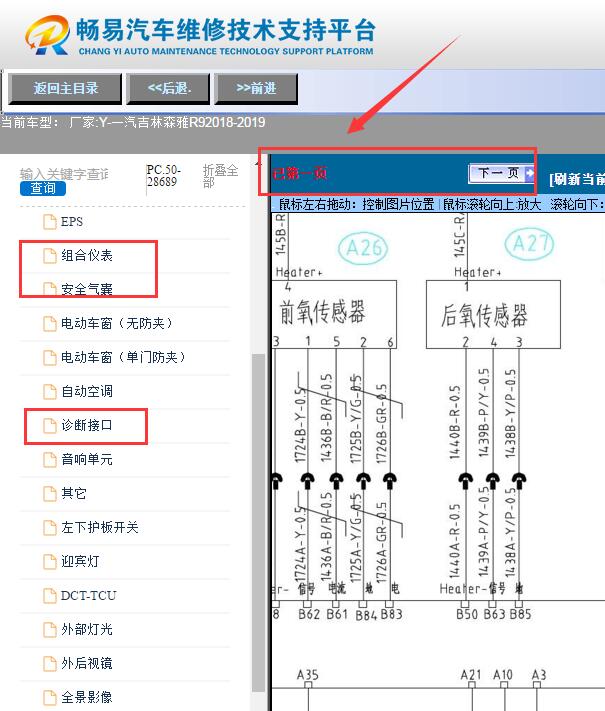
Task: Click the document icon beside 电动车窗（无防夹）
Action: [x=49, y=323]
